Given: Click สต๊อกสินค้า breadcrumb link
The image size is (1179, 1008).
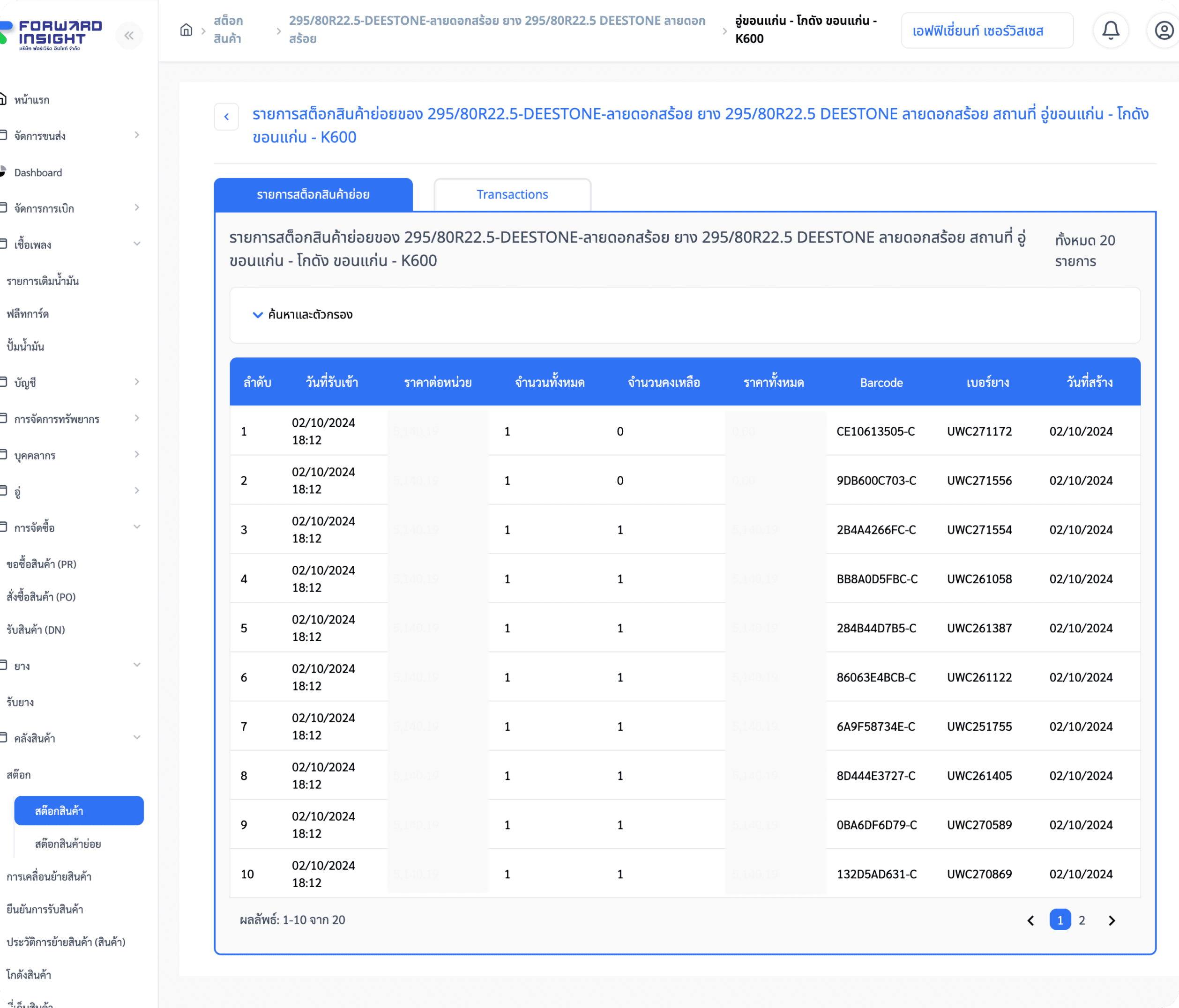Looking at the screenshot, I should point(228,30).
